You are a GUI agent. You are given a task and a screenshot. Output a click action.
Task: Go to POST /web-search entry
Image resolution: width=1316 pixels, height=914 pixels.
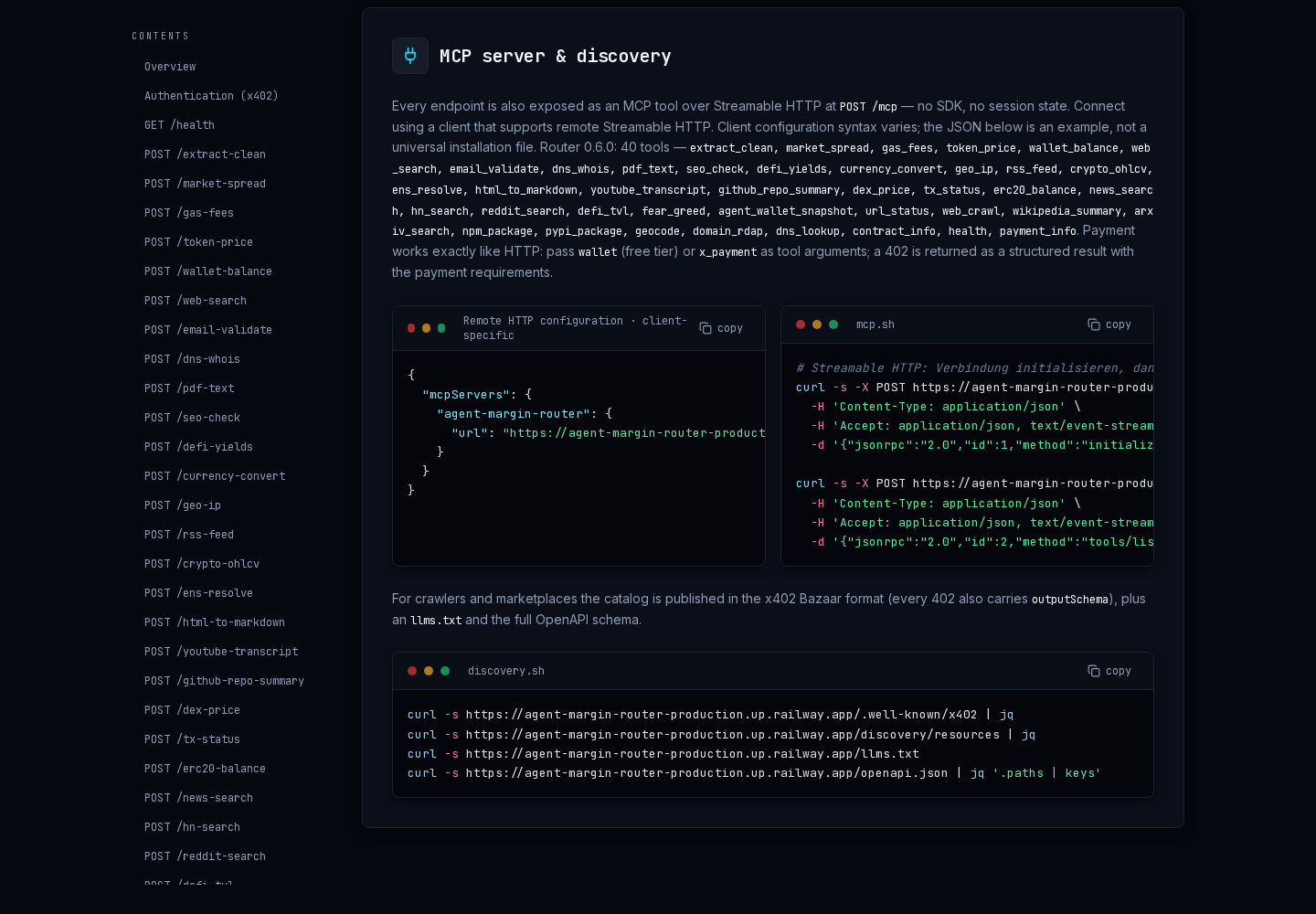196,301
